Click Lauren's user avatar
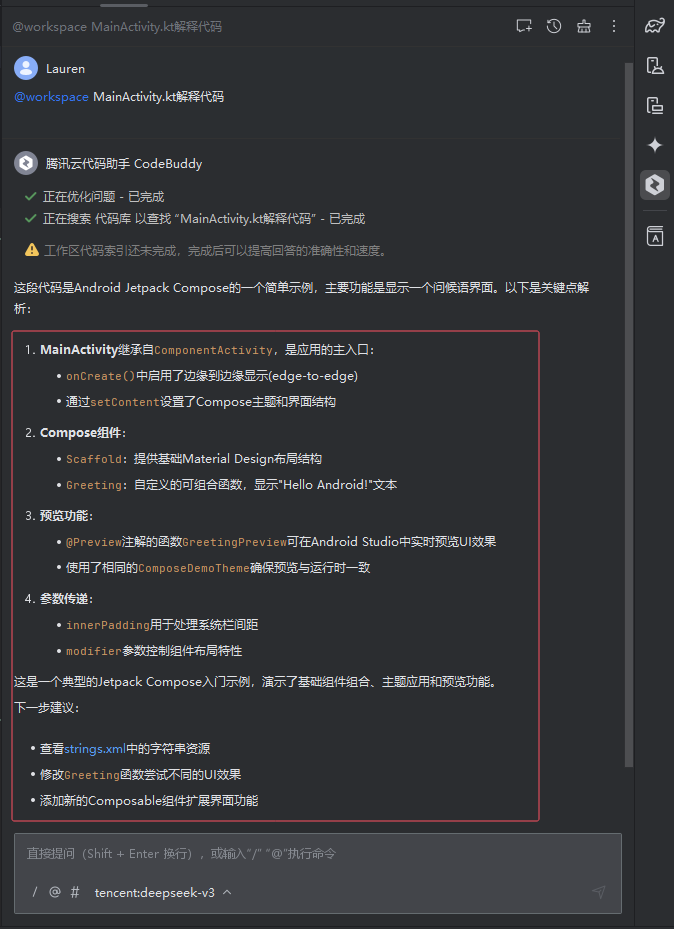The image size is (674, 929). click(26, 68)
